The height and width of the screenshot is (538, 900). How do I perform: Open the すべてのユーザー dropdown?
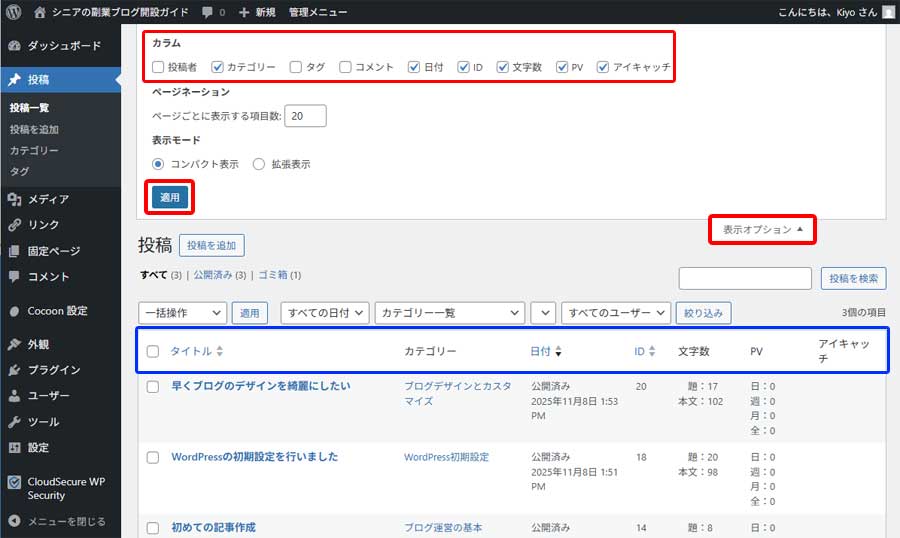click(x=616, y=313)
